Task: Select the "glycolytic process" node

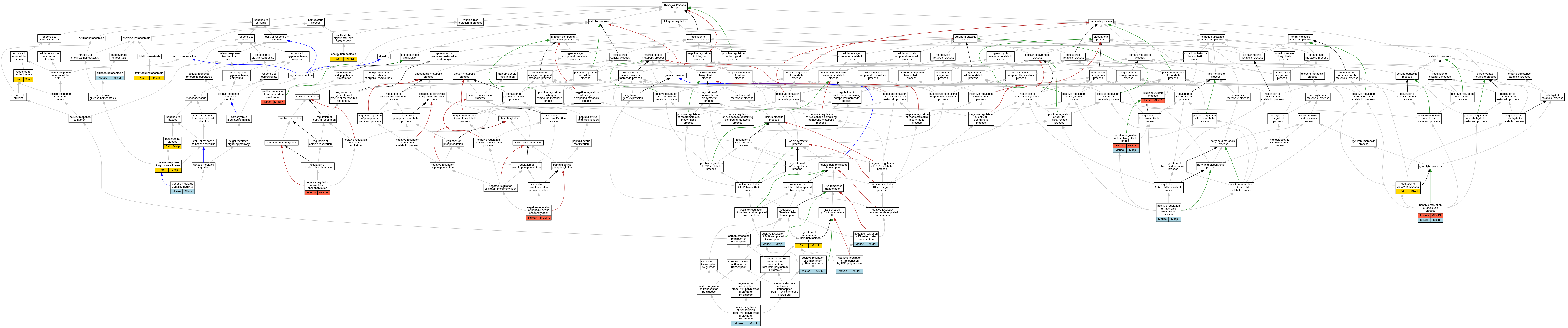Action: pos(1430,166)
